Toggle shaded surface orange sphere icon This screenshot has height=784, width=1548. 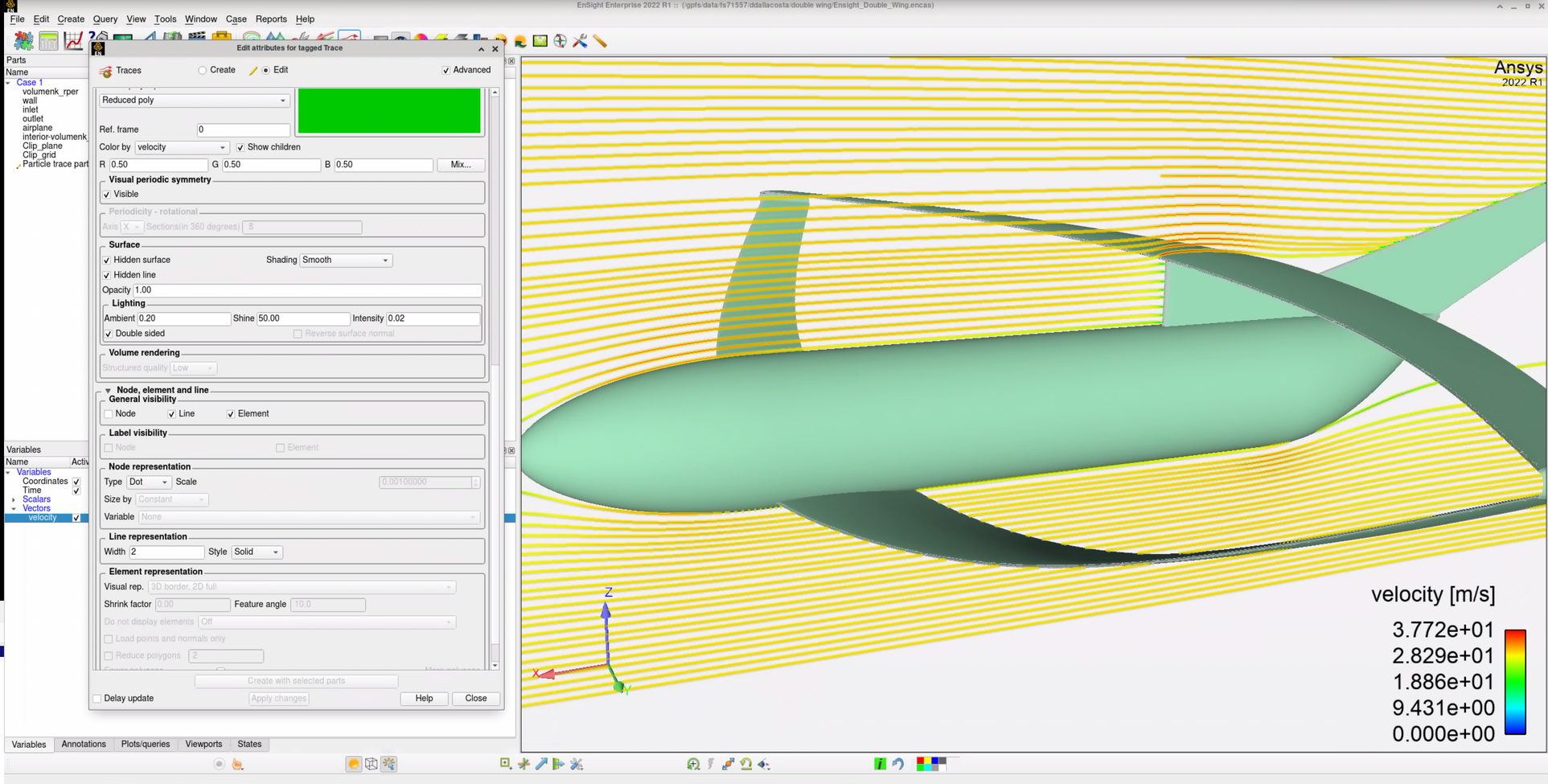click(x=354, y=764)
